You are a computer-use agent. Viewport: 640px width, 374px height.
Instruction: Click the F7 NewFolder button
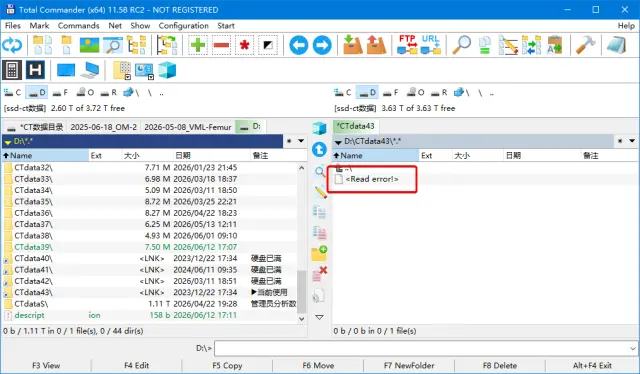click(x=409, y=365)
